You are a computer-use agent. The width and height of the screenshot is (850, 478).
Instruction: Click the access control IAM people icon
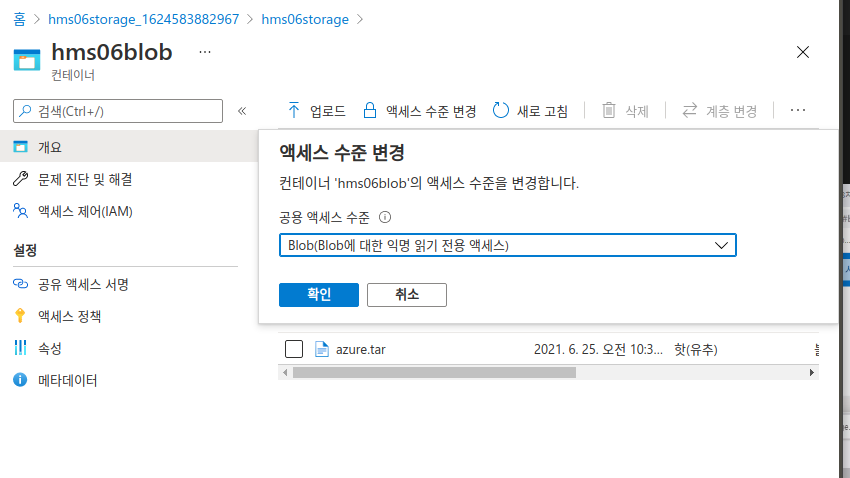21,211
